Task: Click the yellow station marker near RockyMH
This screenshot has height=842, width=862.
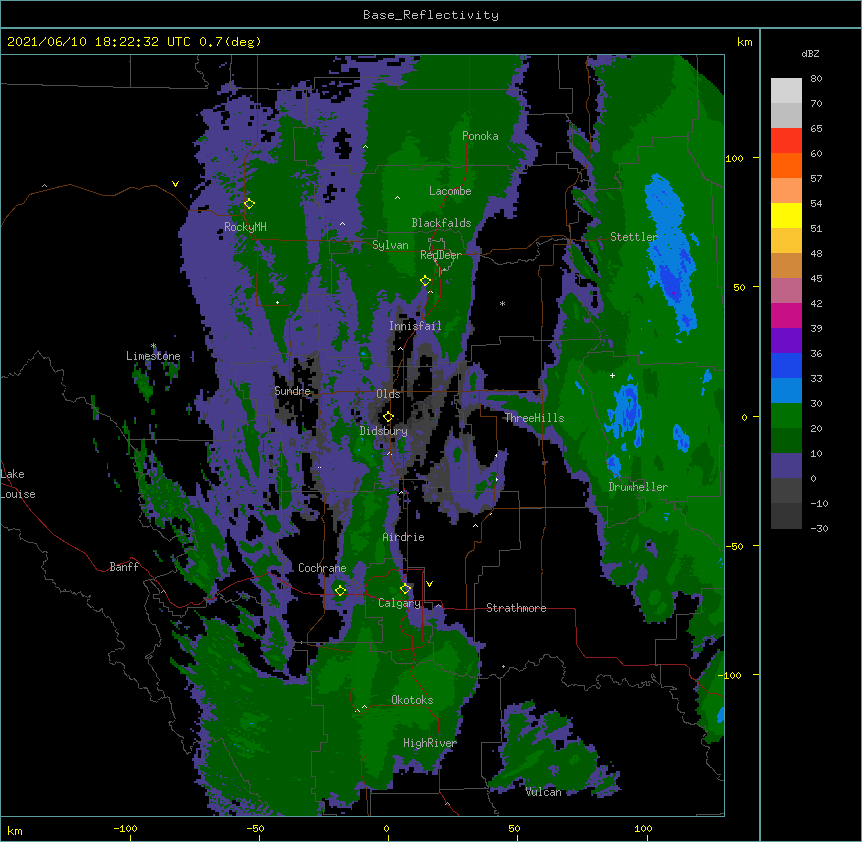Action: pos(249,204)
